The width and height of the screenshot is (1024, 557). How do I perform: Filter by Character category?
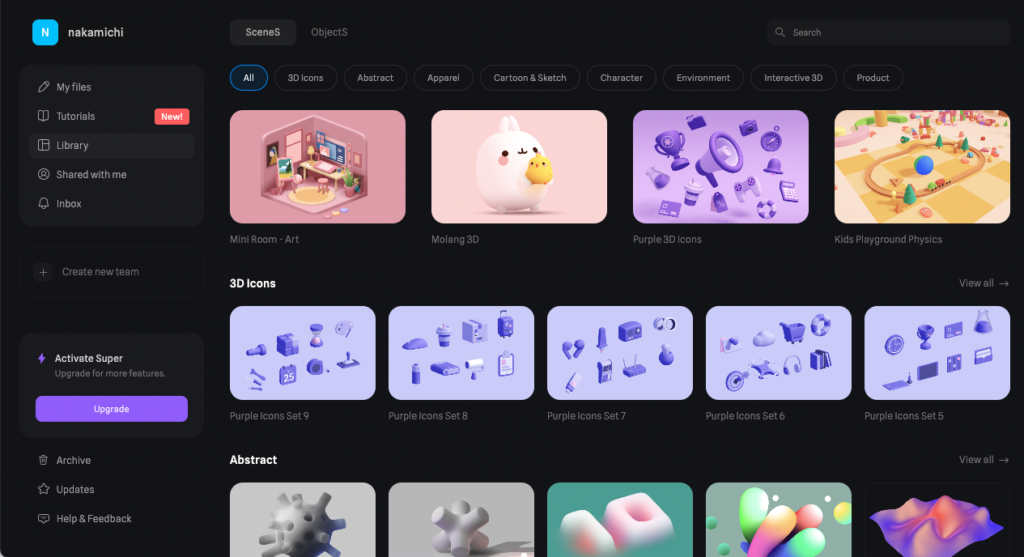(x=621, y=78)
